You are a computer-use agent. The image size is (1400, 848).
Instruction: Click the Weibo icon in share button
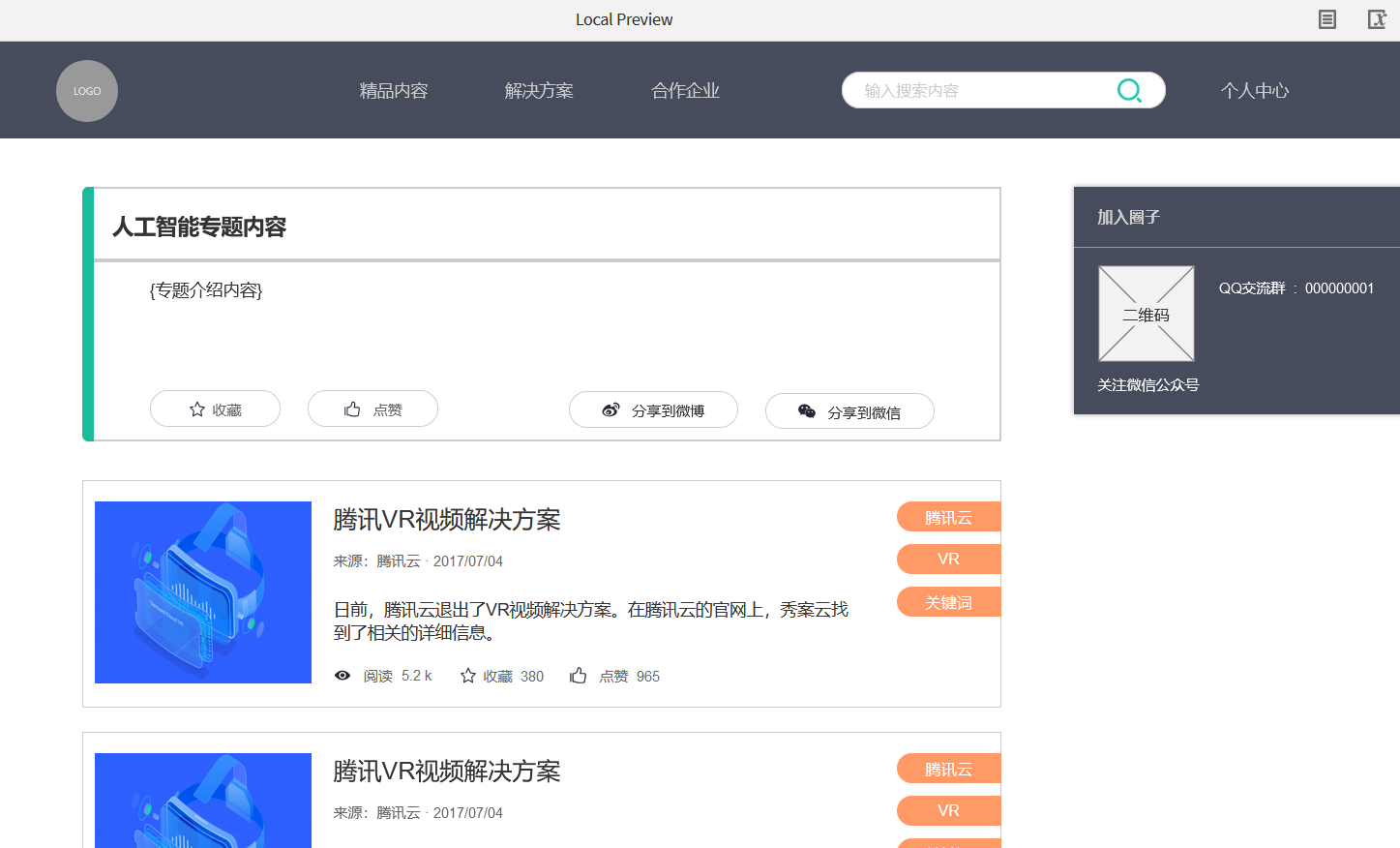click(611, 410)
